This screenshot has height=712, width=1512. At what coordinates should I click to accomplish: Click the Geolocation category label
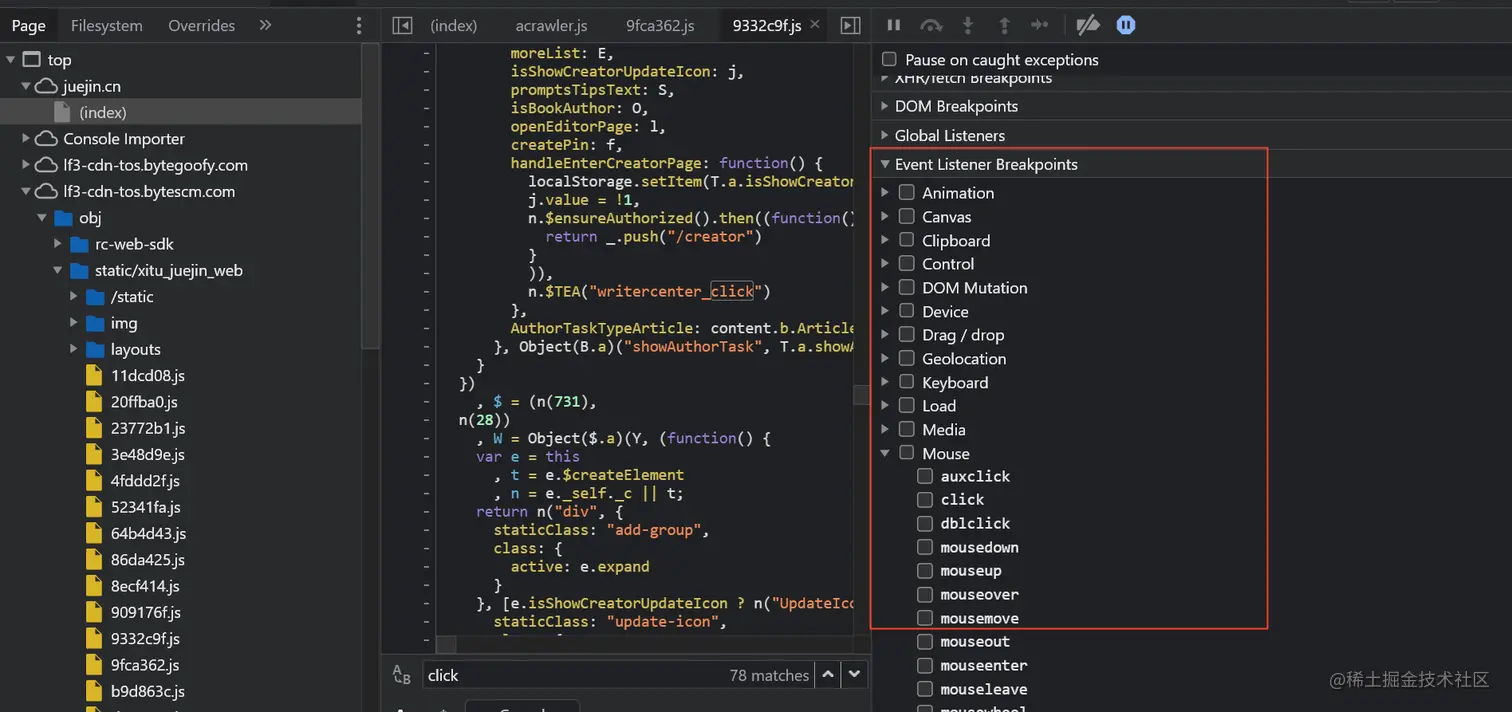point(964,358)
